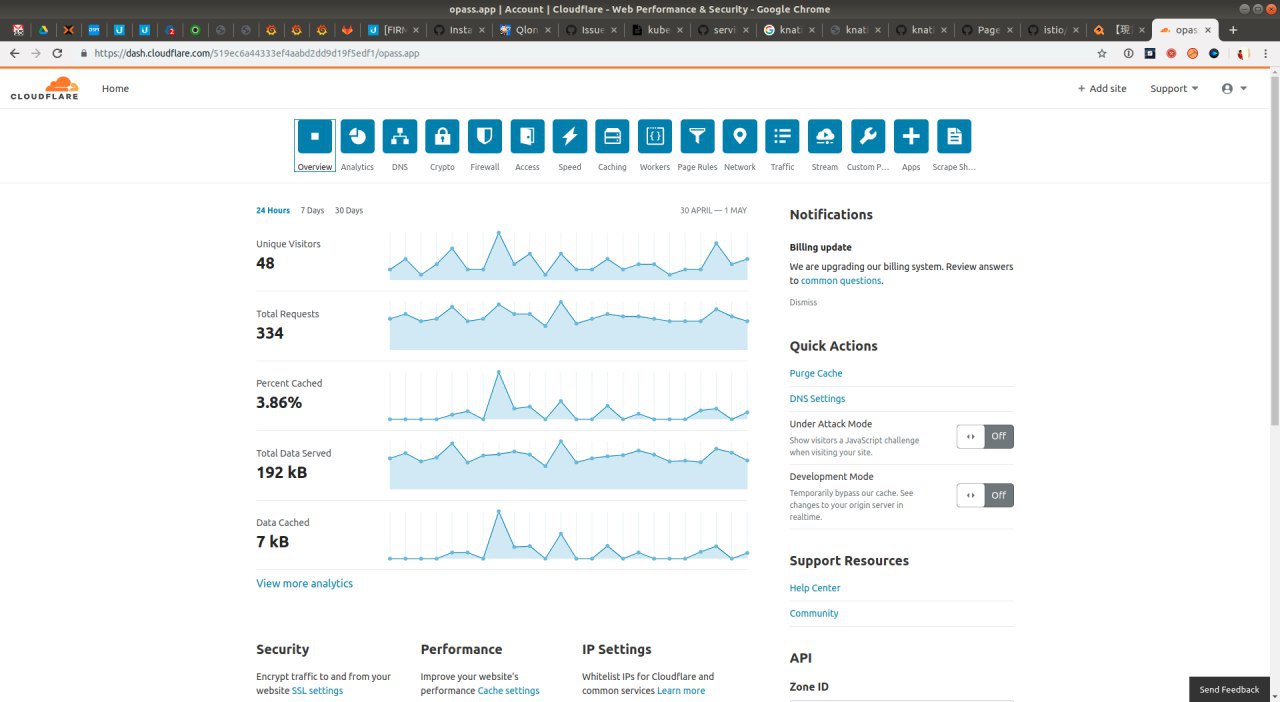Viewport: 1280px width, 702px height.
Task: Open the Scrape Shield document icon
Action: point(953,136)
